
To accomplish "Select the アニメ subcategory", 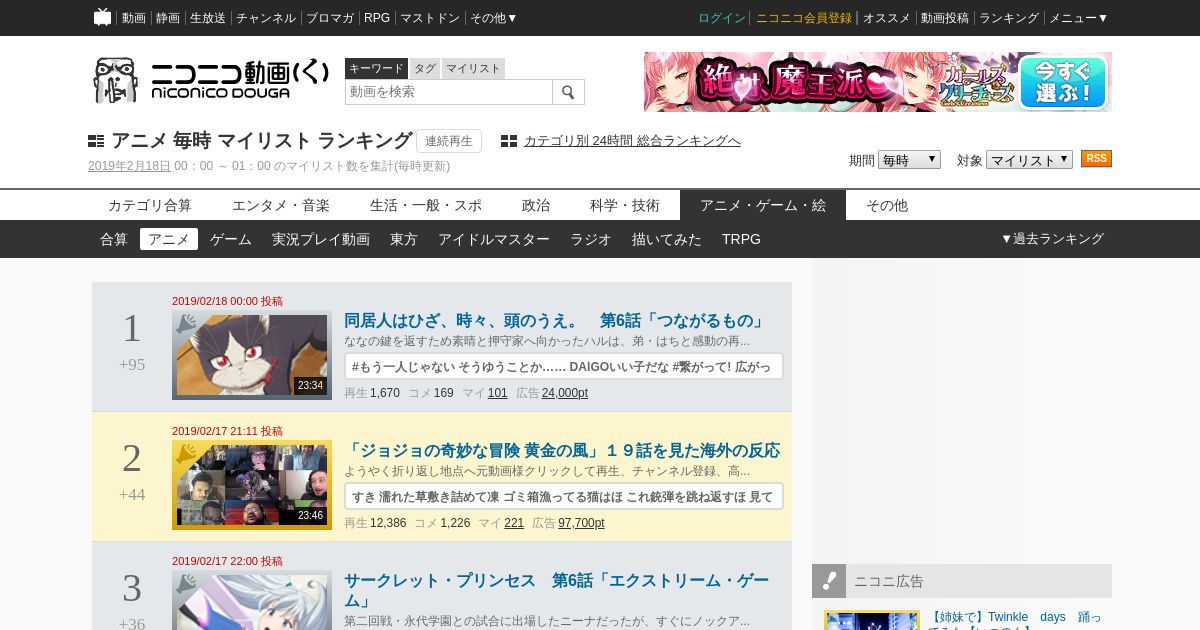I will pyautogui.click(x=169, y=239).
